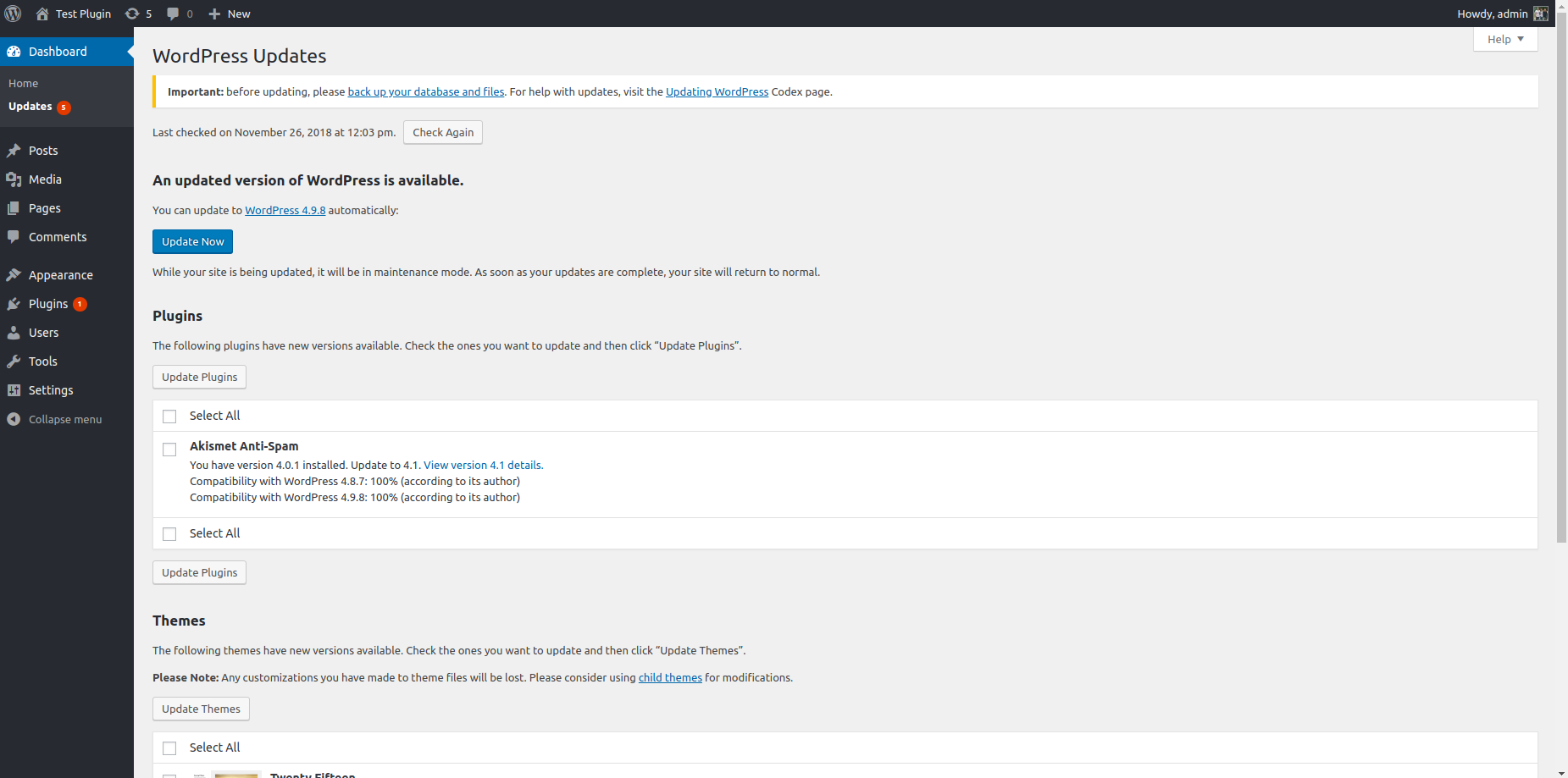Click the Plugins plug icon
The width and height of the screenshot is (1568, 778).
click(14, 304)
